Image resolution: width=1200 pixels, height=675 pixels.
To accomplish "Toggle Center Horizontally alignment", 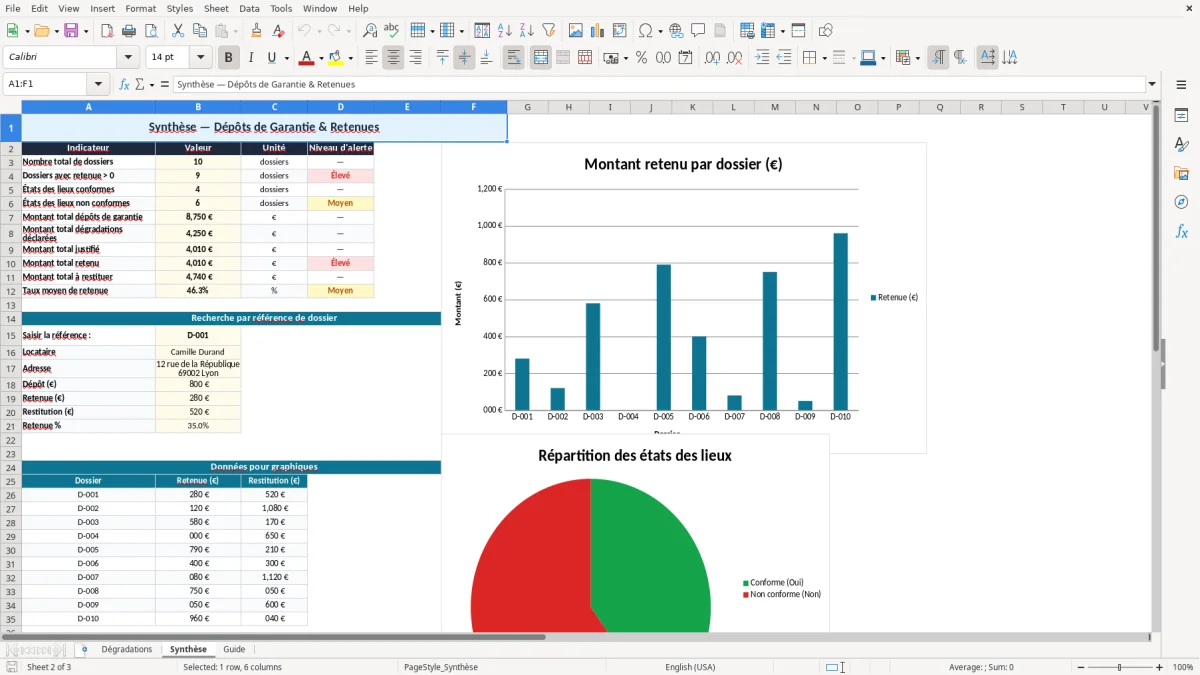I will 393,58.
